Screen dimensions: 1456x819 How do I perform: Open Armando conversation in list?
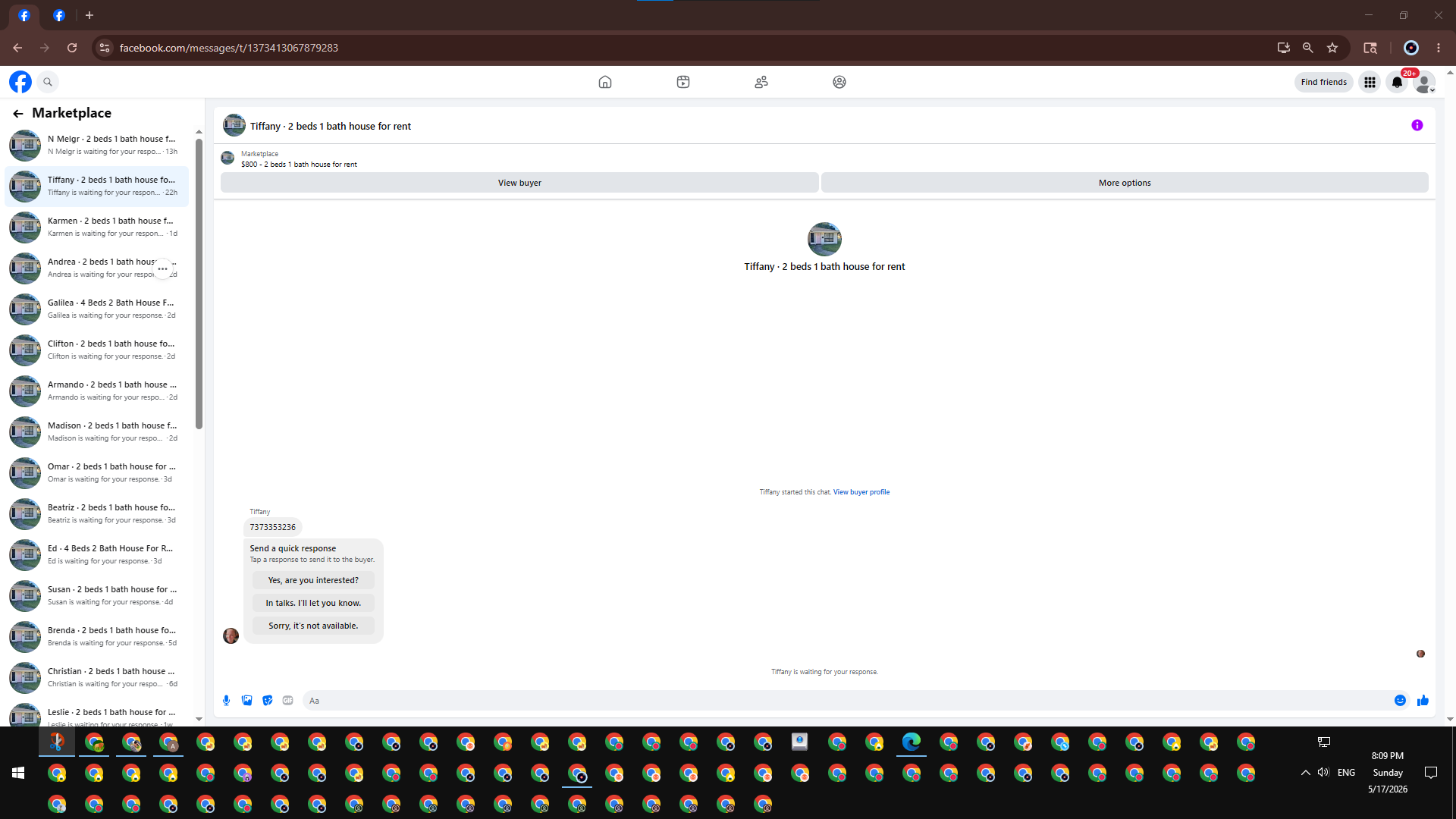click(x=97, y=391)
